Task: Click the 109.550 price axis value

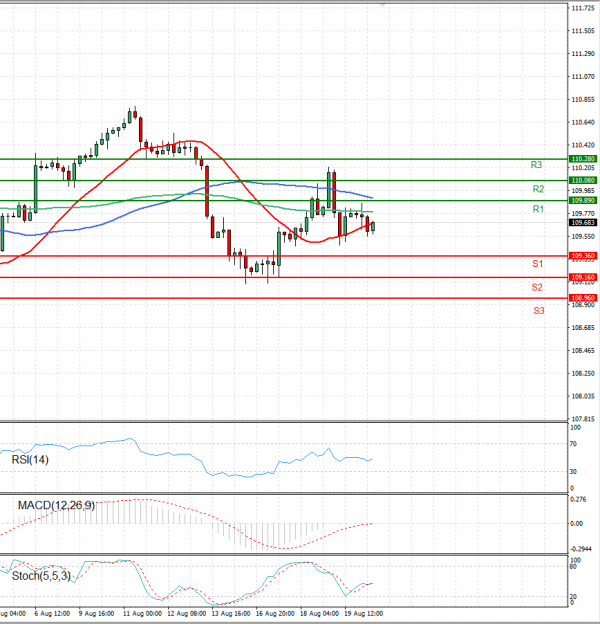Action: coord(583,236)
